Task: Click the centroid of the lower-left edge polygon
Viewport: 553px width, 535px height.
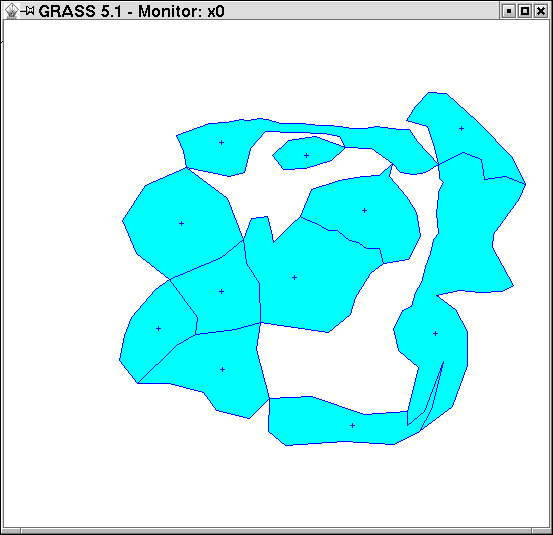Action: point(158,328)
